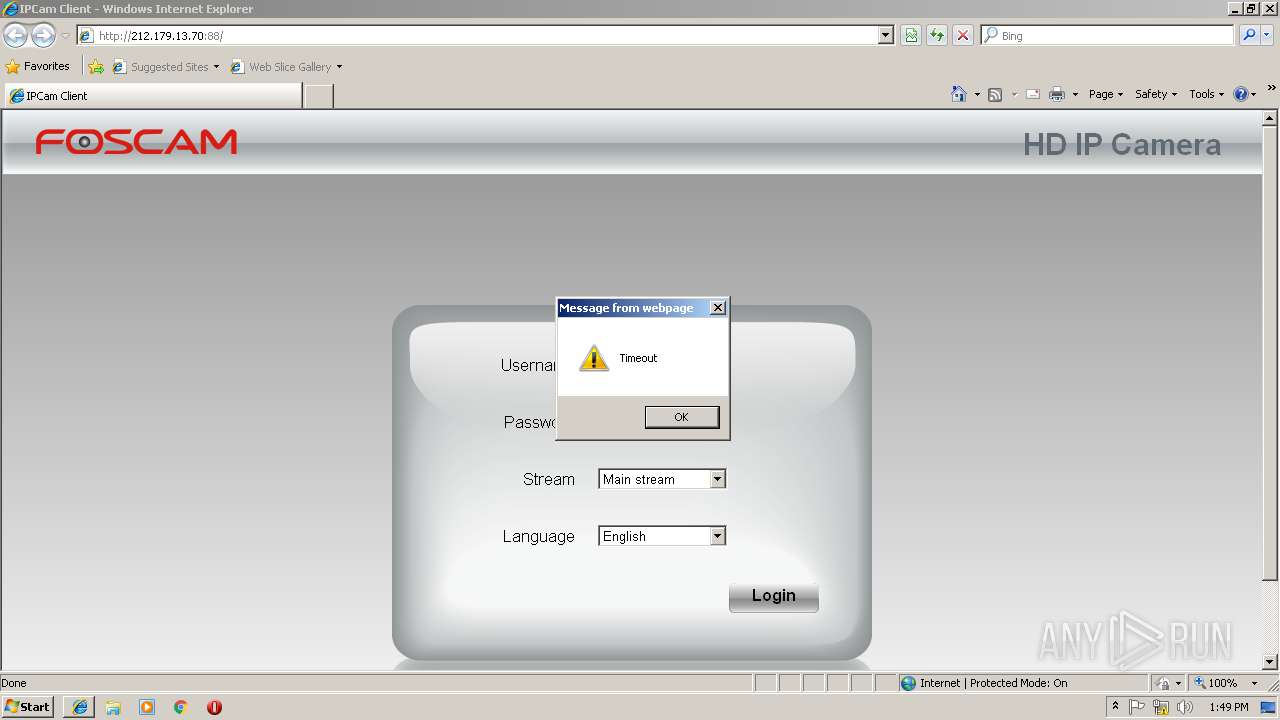The height and width of the screenshot is (720, 1280).
Task: Click the Action Center flag icon
Action: pos(1137,707)
